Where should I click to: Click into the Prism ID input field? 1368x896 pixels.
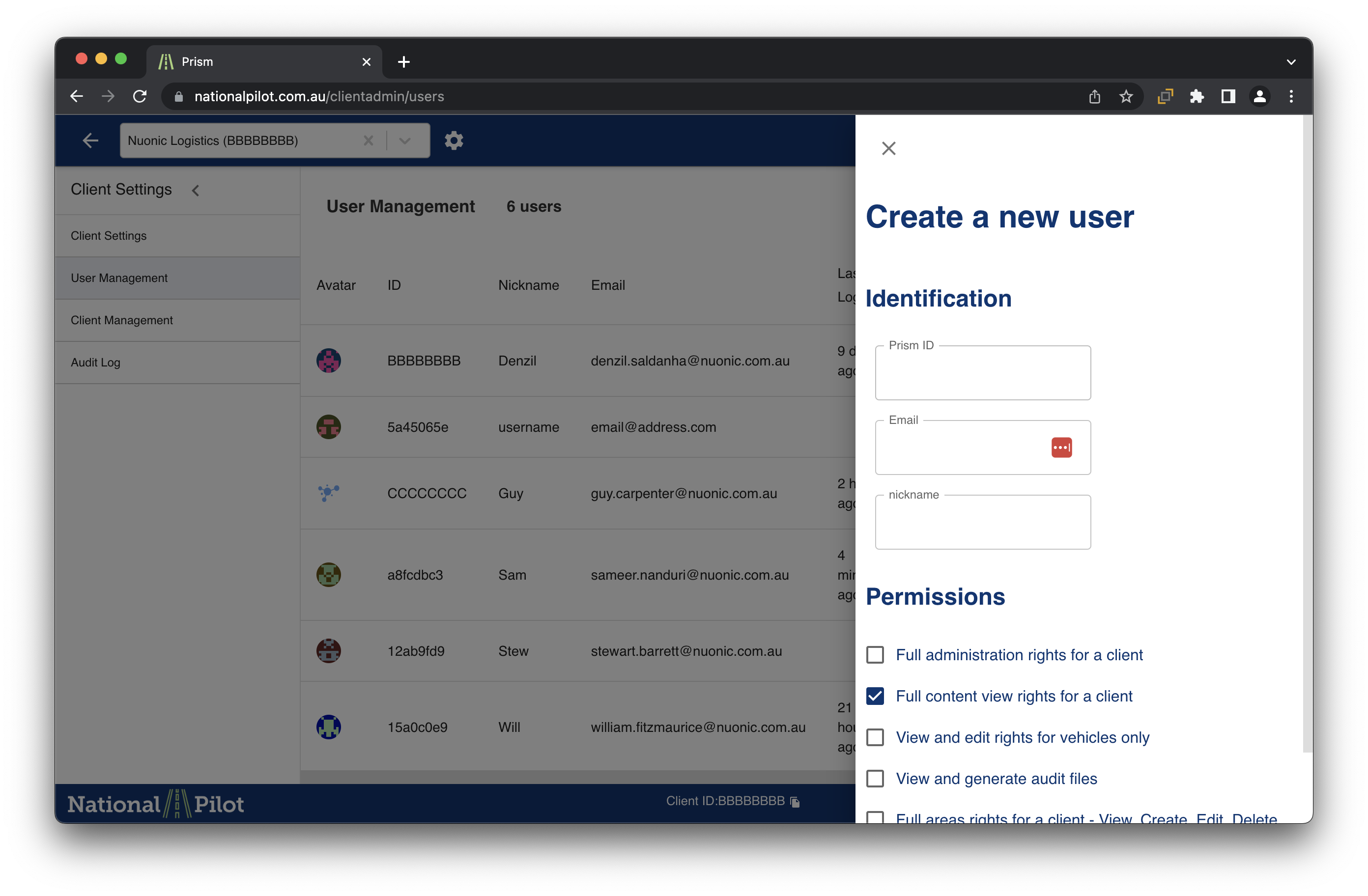pos(982,373)
